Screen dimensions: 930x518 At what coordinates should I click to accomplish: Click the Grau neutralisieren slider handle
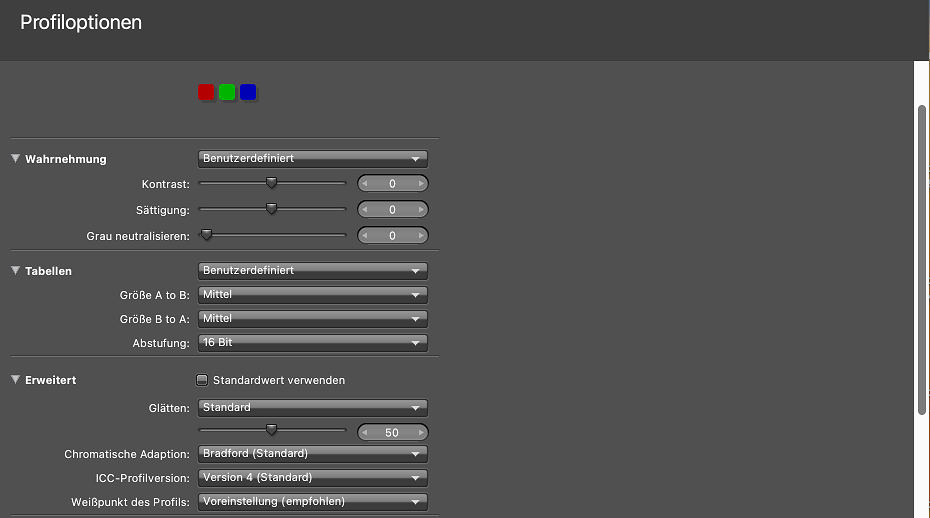(x=206, y=235)
